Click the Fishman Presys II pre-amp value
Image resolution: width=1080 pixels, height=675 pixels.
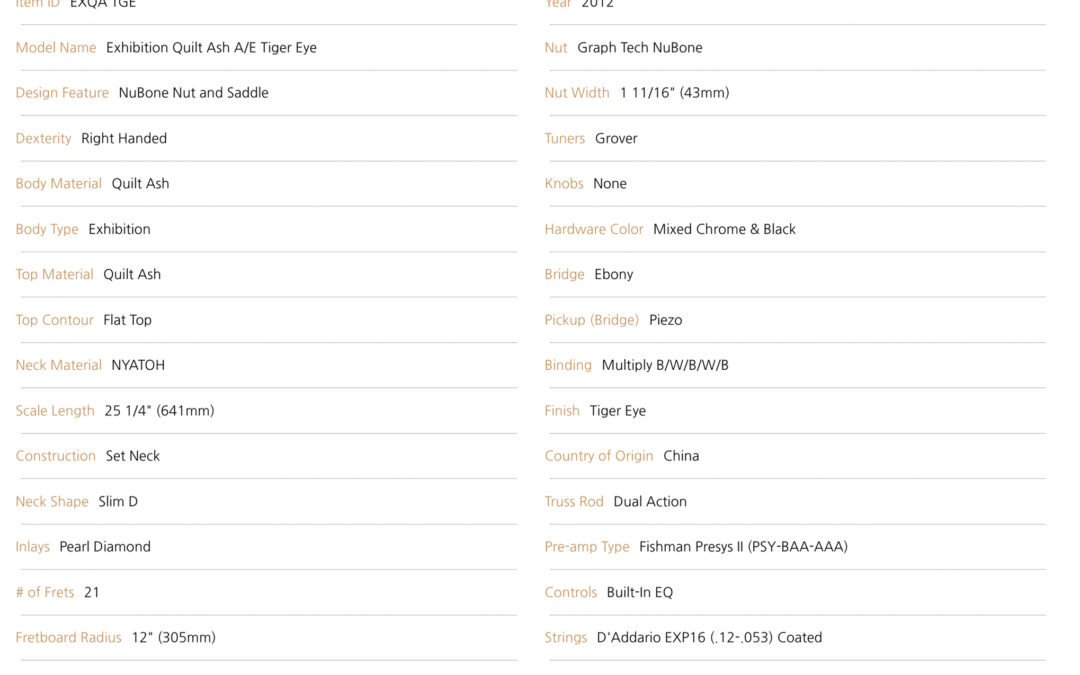click(x=743, y=547)
